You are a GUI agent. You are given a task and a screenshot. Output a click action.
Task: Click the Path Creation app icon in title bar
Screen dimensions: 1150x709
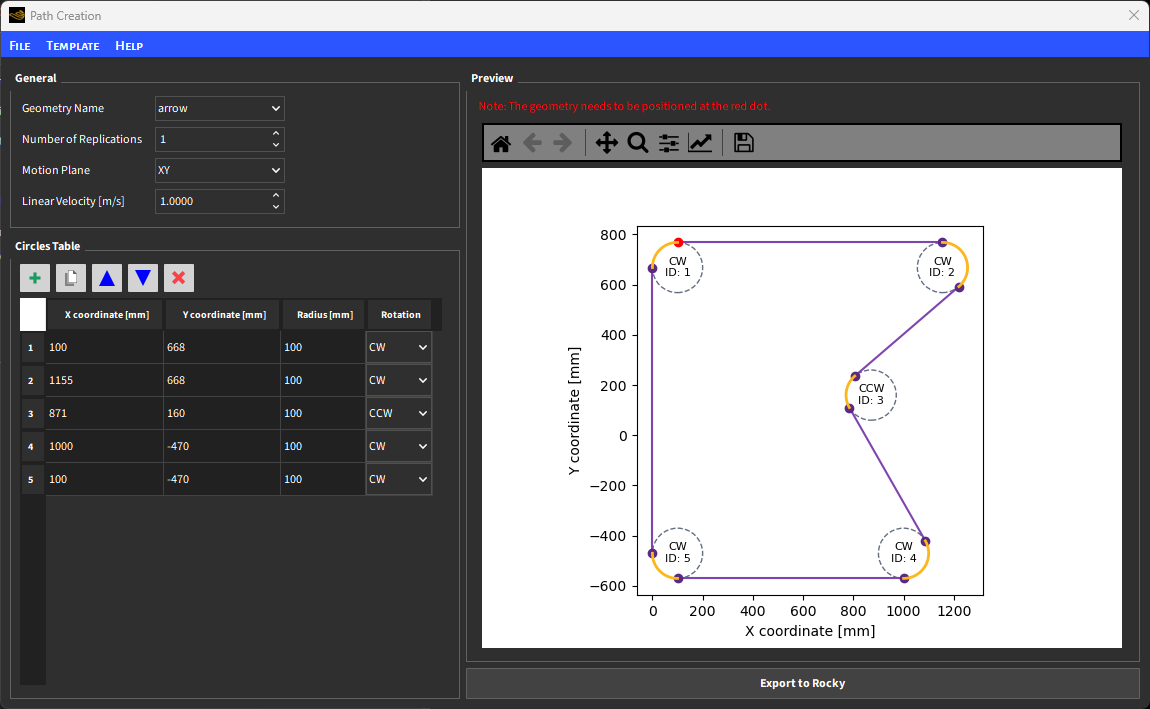pyautogui.click(x=16, y=15)
